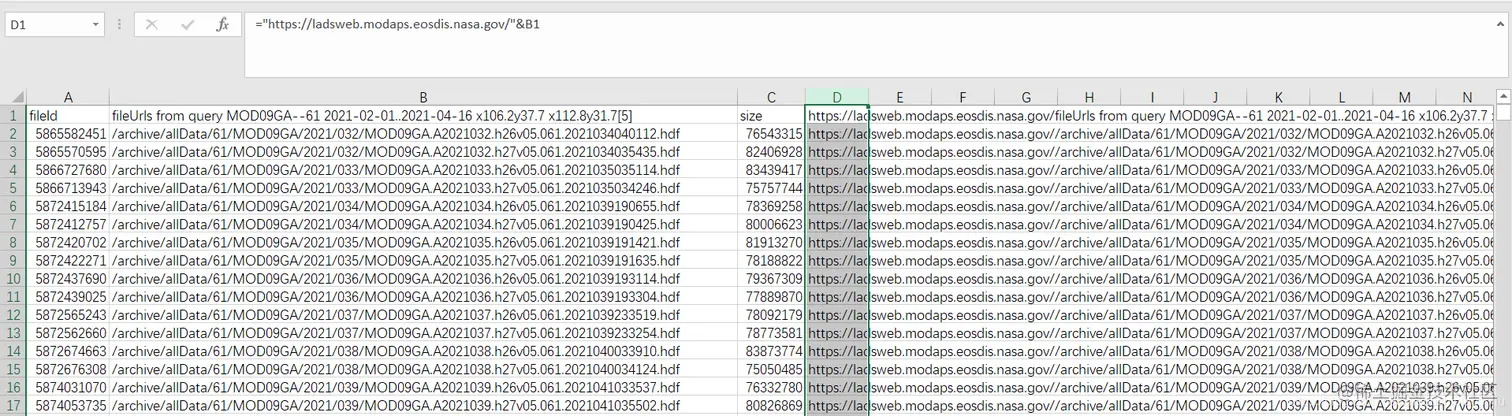Select column J header
This screenshot has height=416, width=1512.
pos(1215,97)
